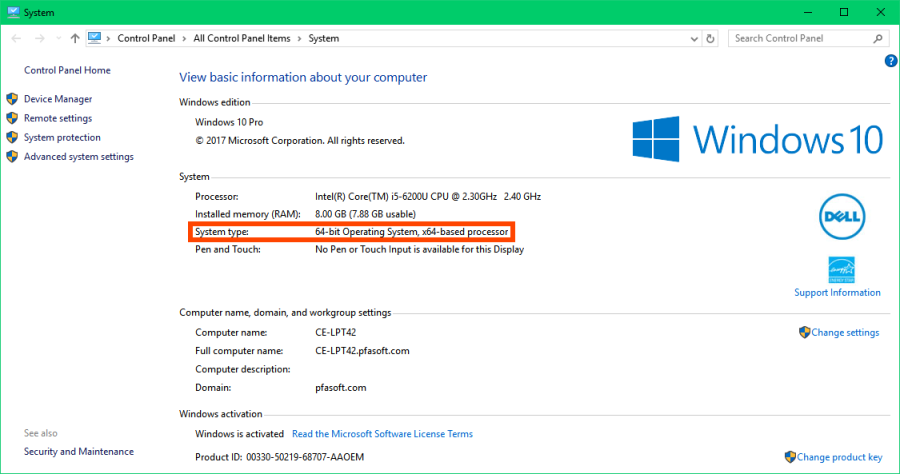The height and width of the screenshot is (474, 900).
Task: Go to Control Panel breadcrumb
Action: [x=147, y=39]
